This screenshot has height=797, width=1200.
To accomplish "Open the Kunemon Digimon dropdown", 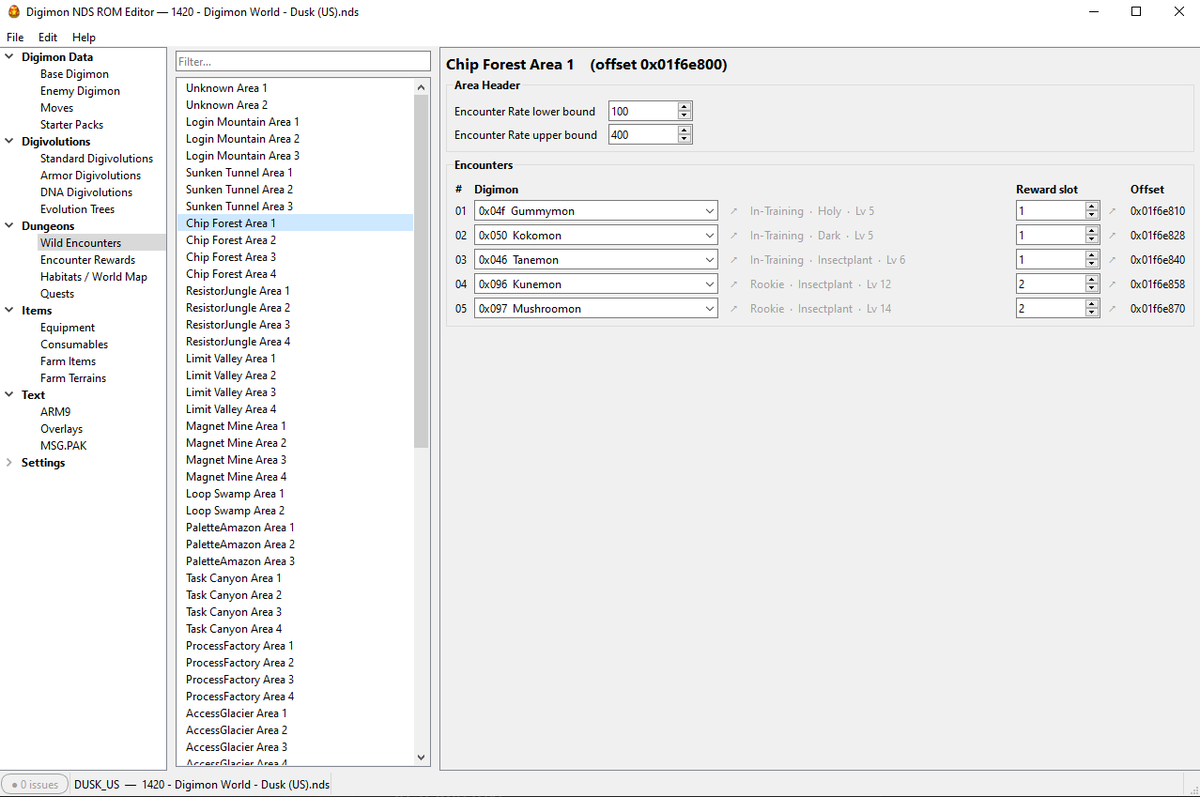I will (596, 284).
